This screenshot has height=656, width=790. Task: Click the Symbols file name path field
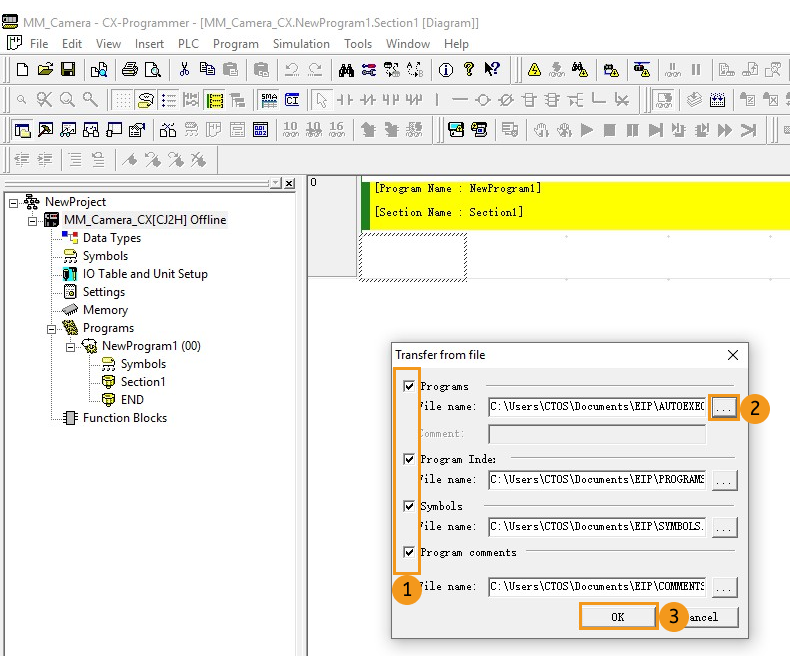(x=596, y=526)
